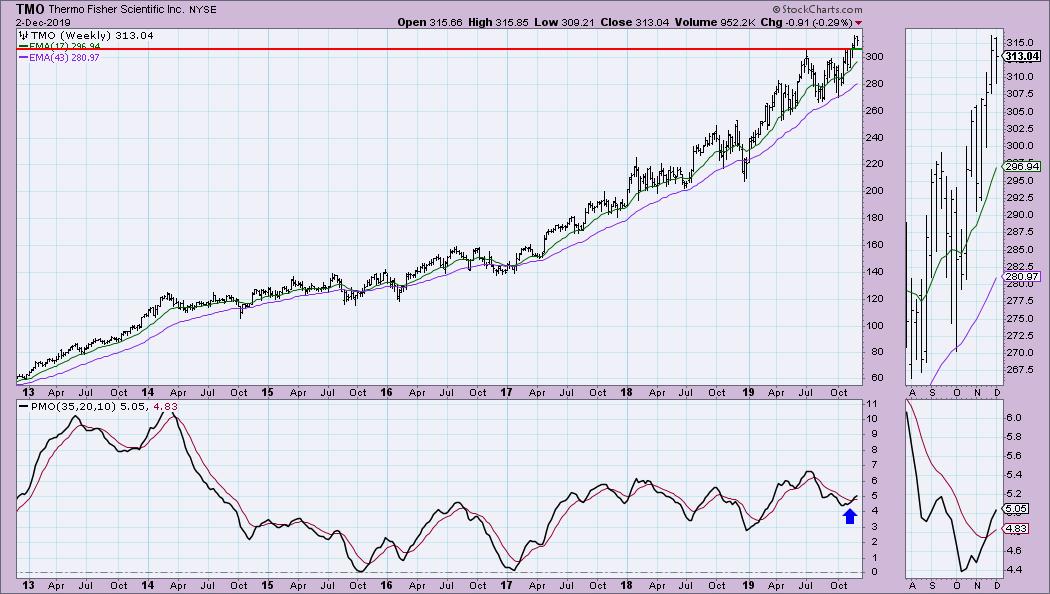This screenshot has height=594, width=1050.
Task: Click the Open 315.66 value in header
Action: click(430, 23)
